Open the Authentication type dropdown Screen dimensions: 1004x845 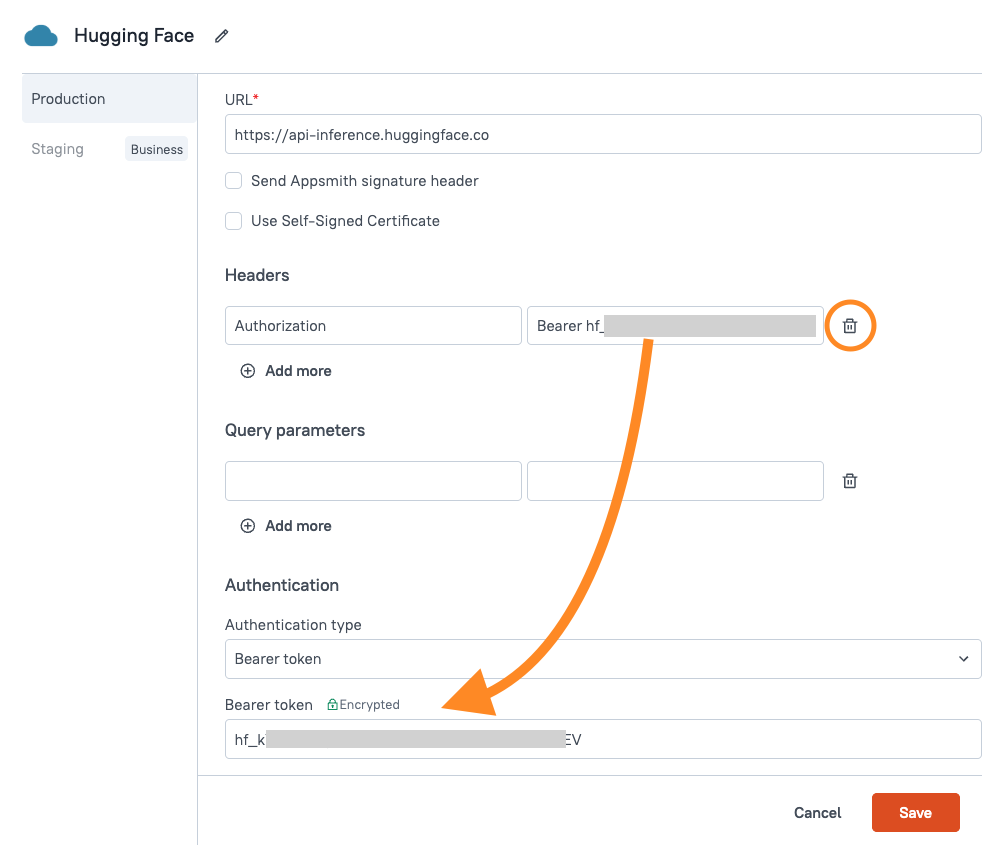(602, 659)
